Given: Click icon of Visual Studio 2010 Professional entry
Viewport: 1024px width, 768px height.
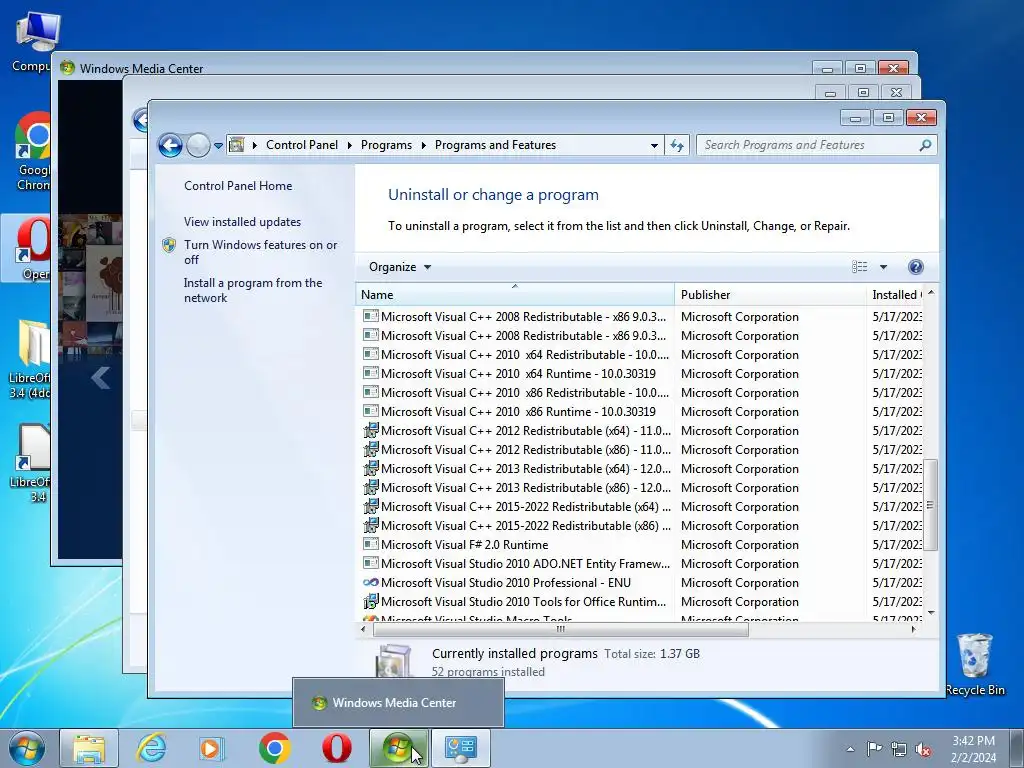Looking at the screenshot, I should tap(370, 582).
